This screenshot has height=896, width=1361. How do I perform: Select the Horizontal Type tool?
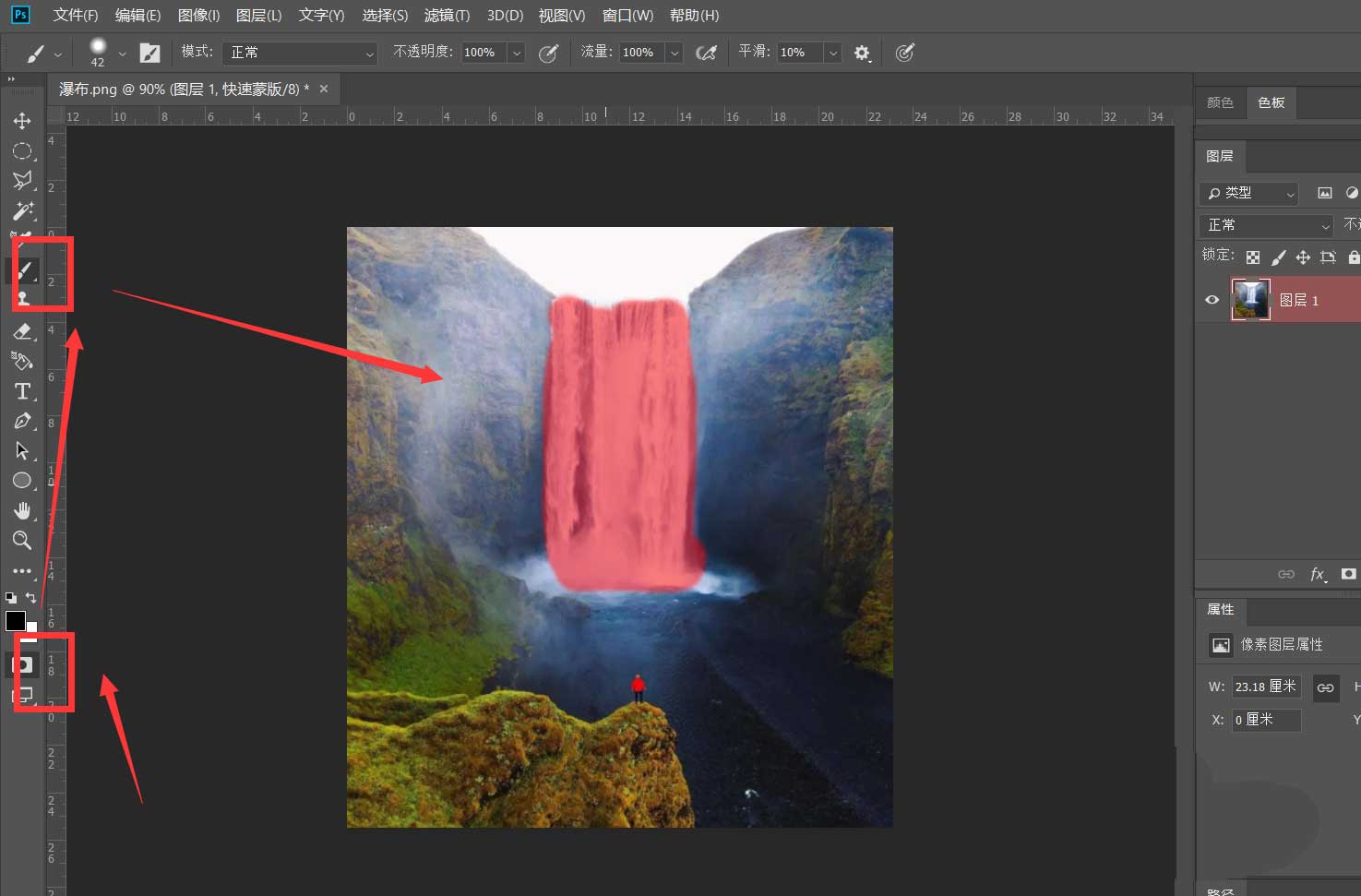click(22, 391)
